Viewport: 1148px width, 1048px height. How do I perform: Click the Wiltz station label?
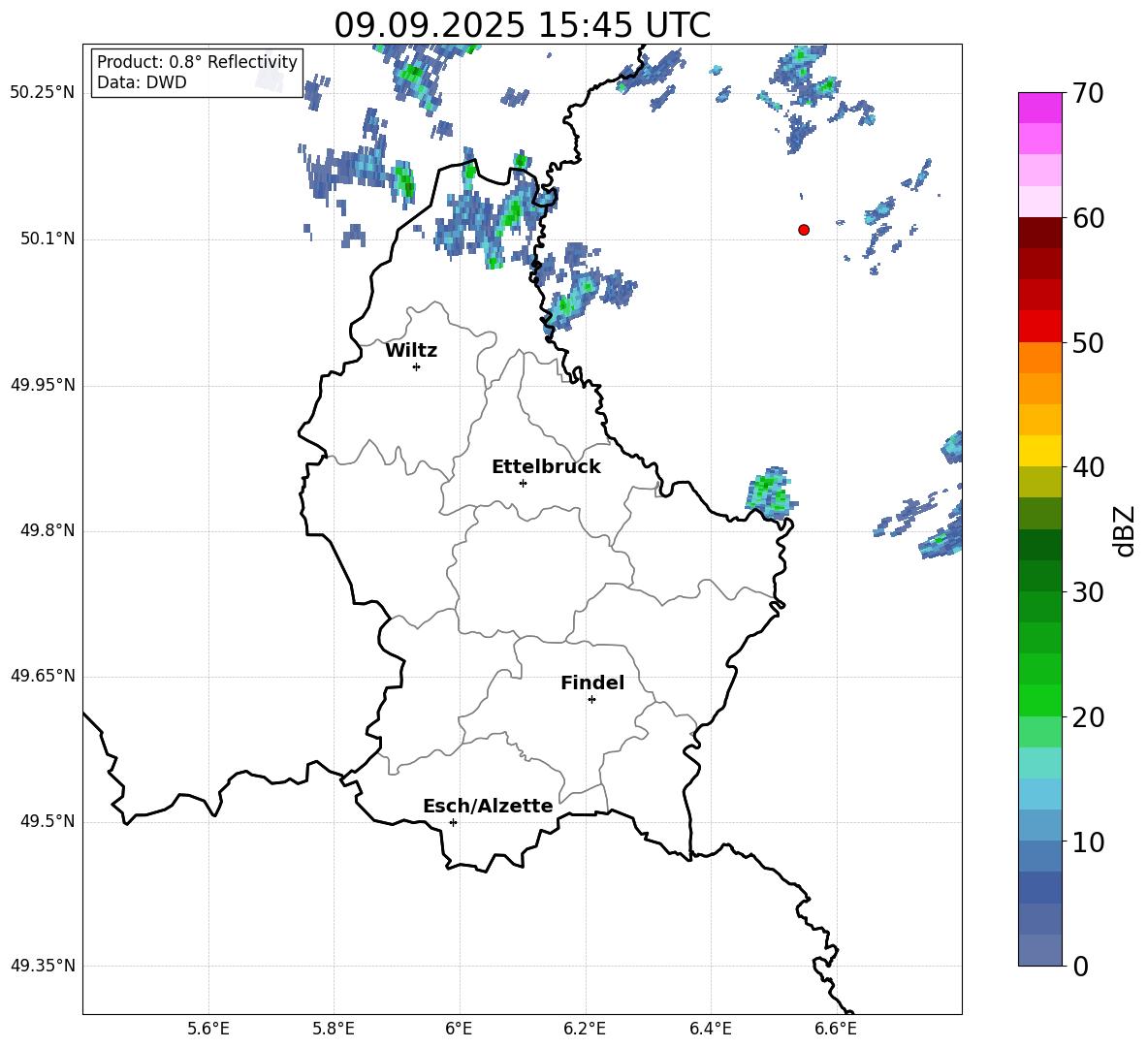pyautogui.click(x=411, y=351)
